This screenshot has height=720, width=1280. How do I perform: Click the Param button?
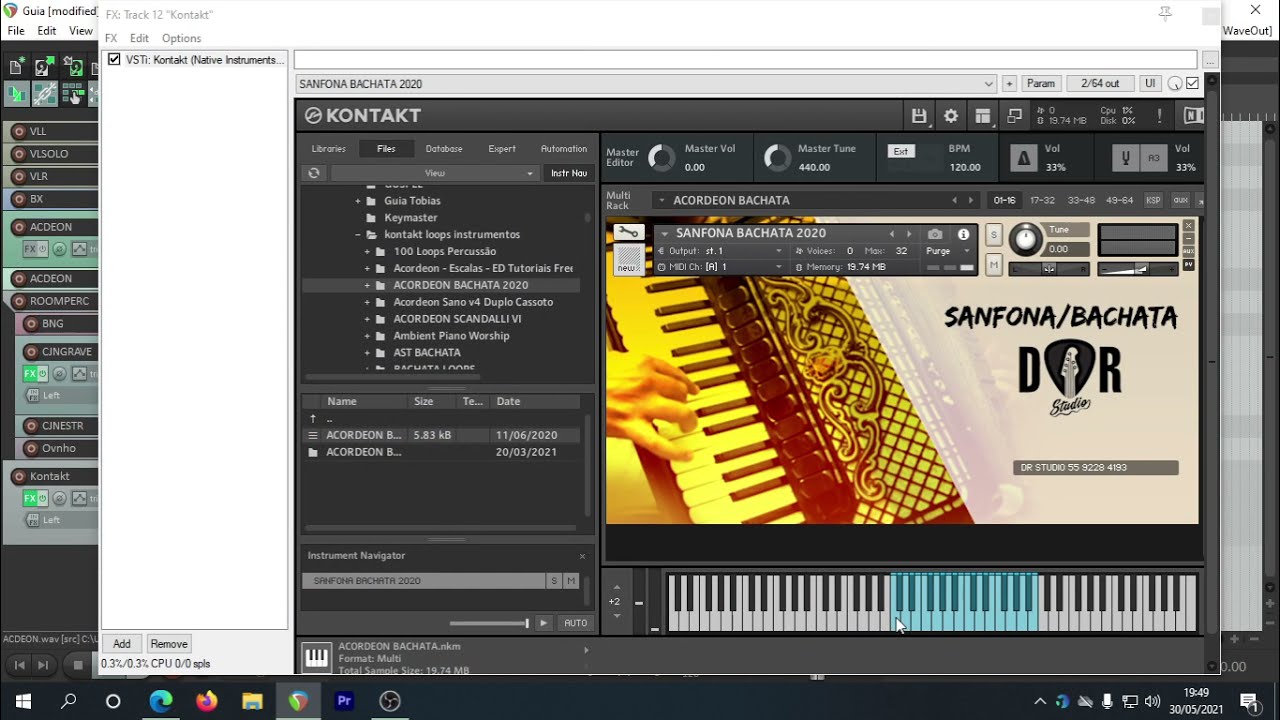pyautogui.click(x=1041, y=84)
